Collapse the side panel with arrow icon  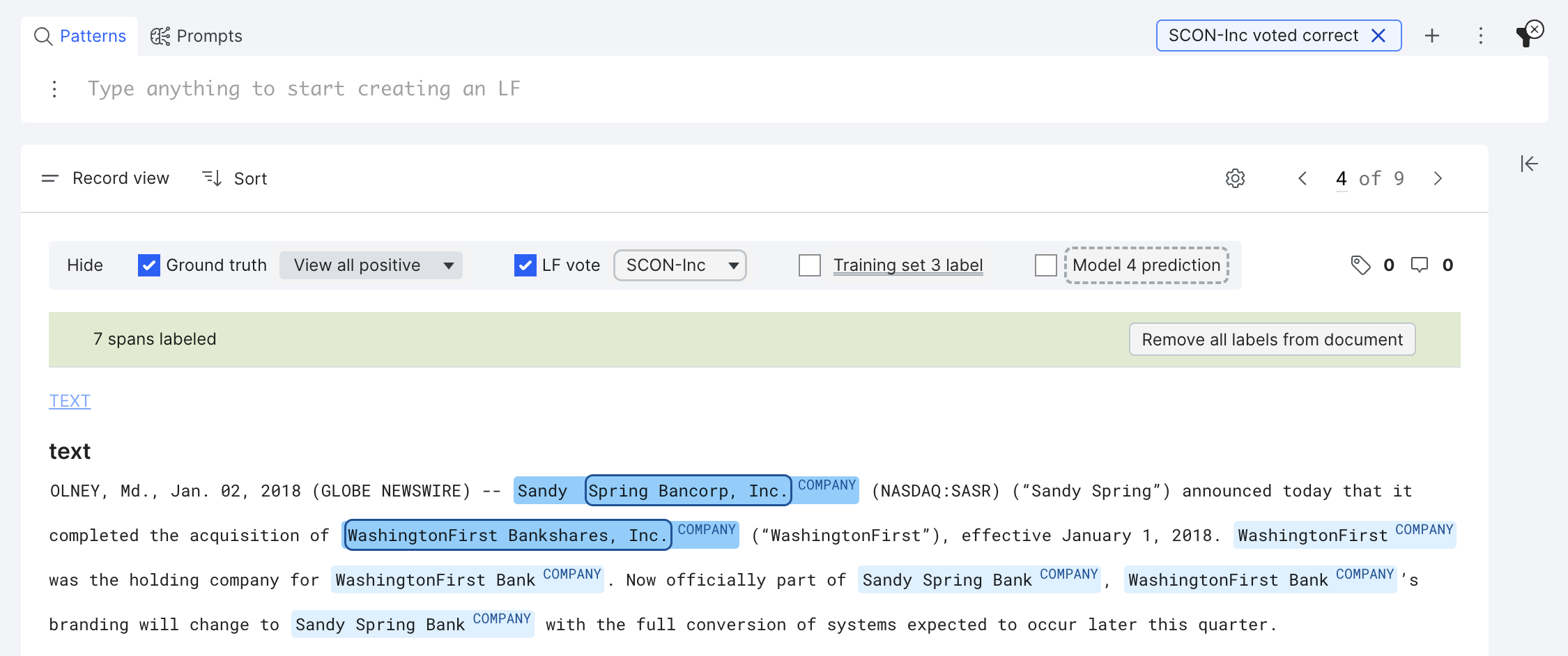[1529, 164]
